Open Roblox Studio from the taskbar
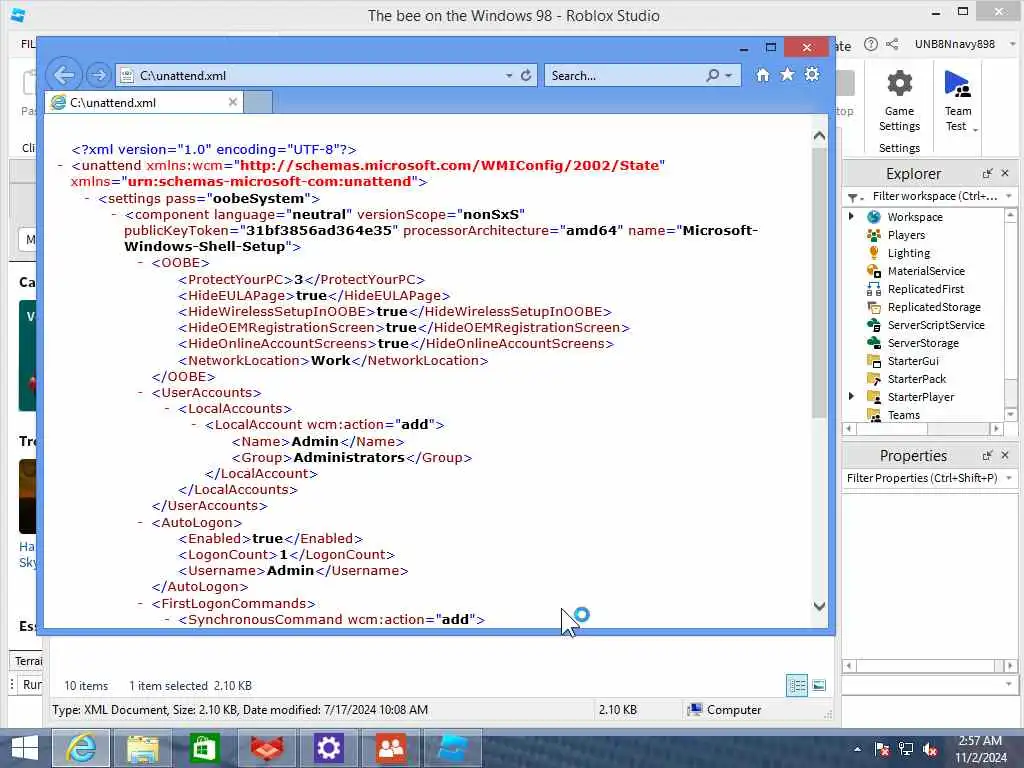This screenshot has width=1024, height=768. coord(453,748)
